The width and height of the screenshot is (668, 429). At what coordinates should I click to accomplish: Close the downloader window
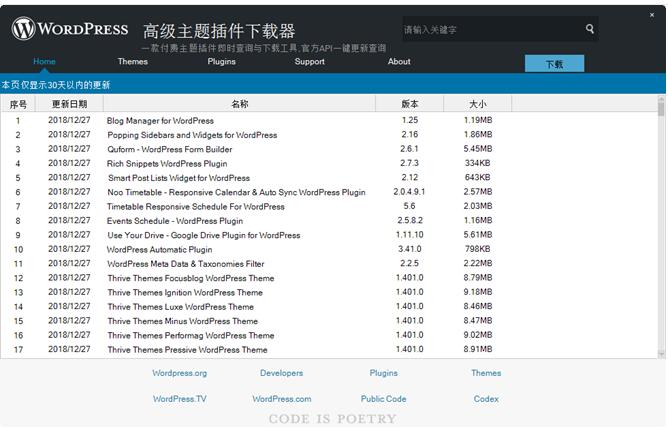652,15
